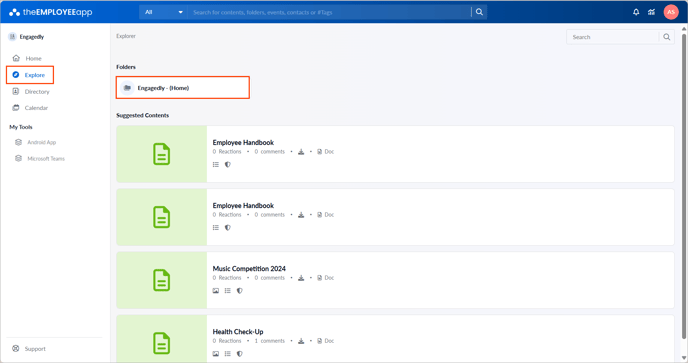Screen dimensions: 688x363
Task: Click '0 Reactions' on Music Competition 2024
Action: 227,278
